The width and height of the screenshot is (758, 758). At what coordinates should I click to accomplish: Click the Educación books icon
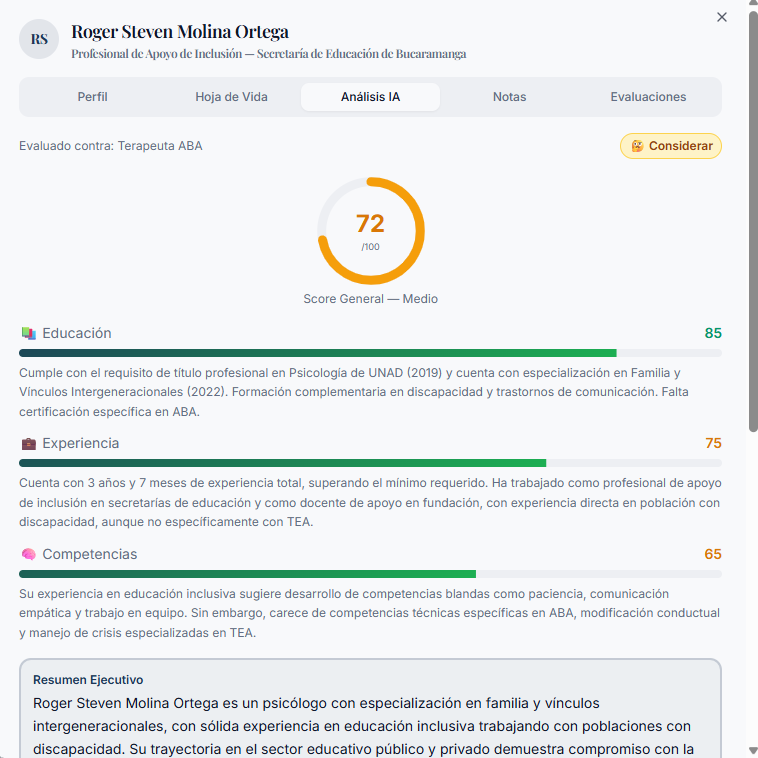point(29,333)
